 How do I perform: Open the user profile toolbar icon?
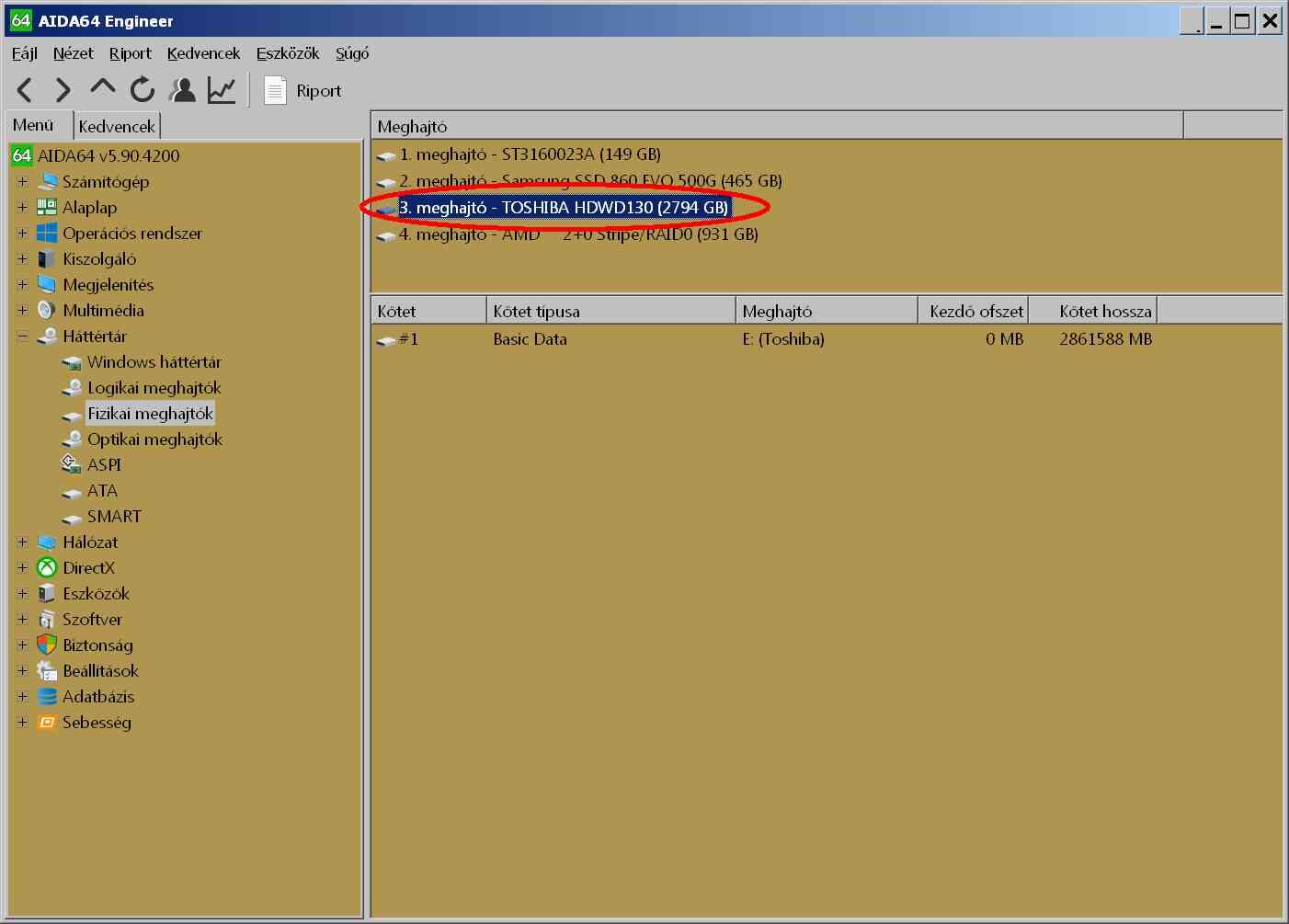(183, 90)
